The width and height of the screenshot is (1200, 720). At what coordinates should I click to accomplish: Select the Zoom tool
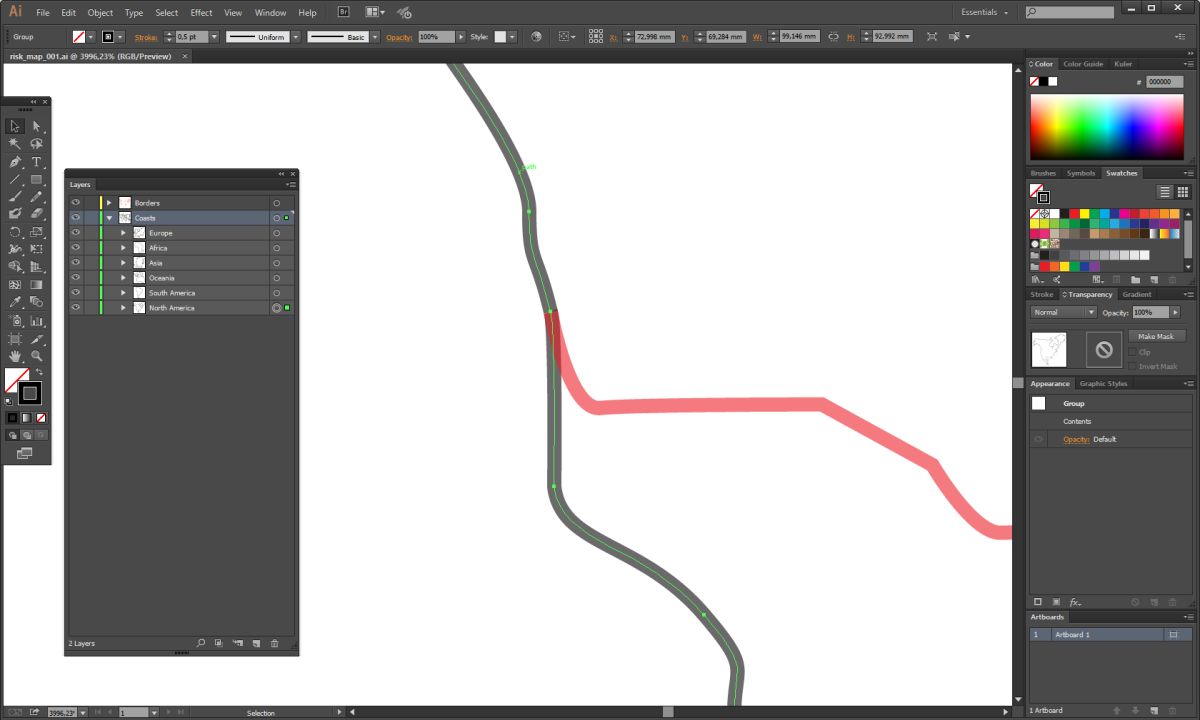[x=37, y=356]
